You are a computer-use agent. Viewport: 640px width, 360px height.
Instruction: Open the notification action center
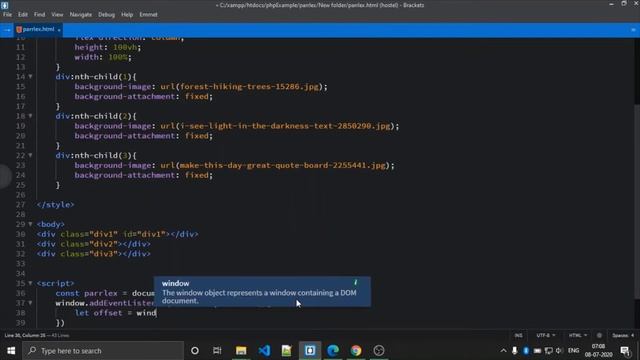click(x=625, y=351)
